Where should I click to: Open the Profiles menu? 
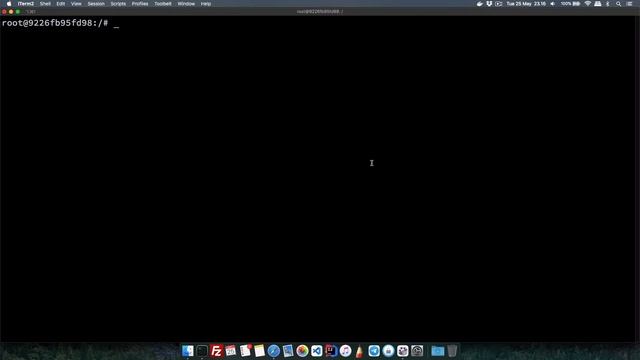coord(140,4)
